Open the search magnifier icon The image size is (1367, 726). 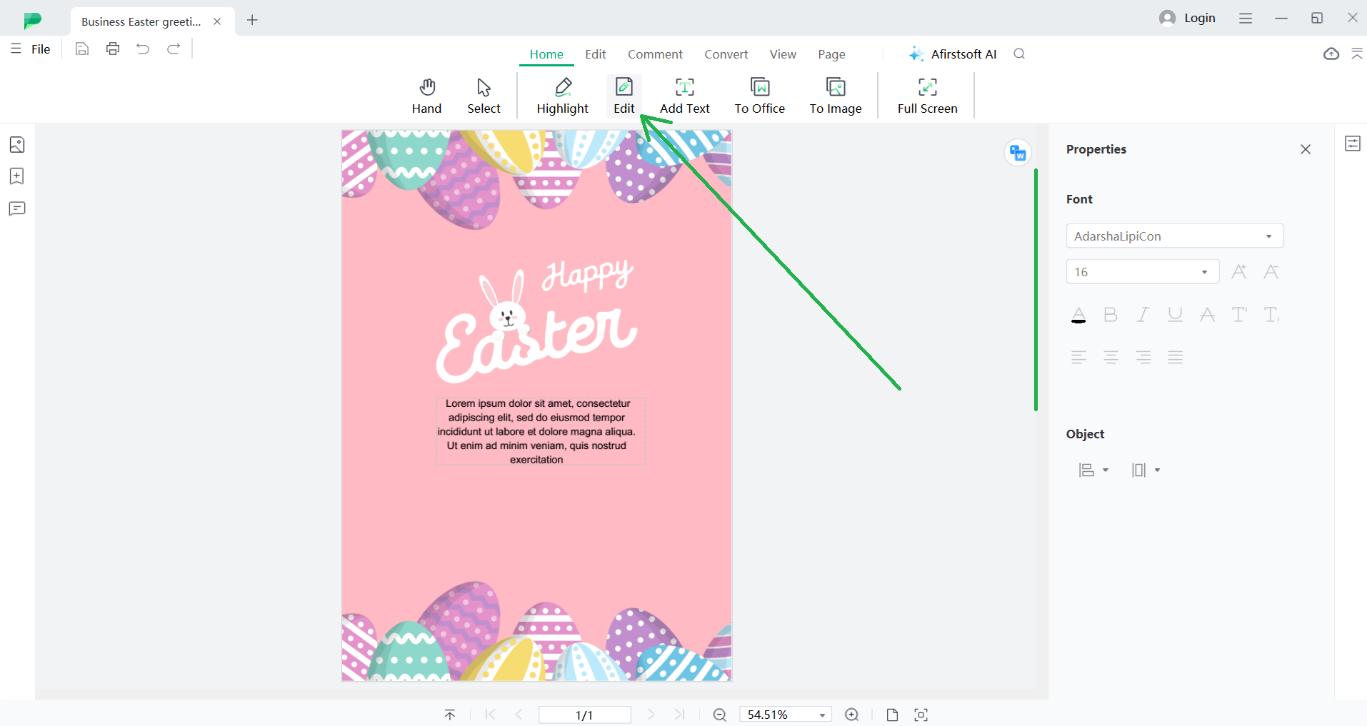point(1019,54)
